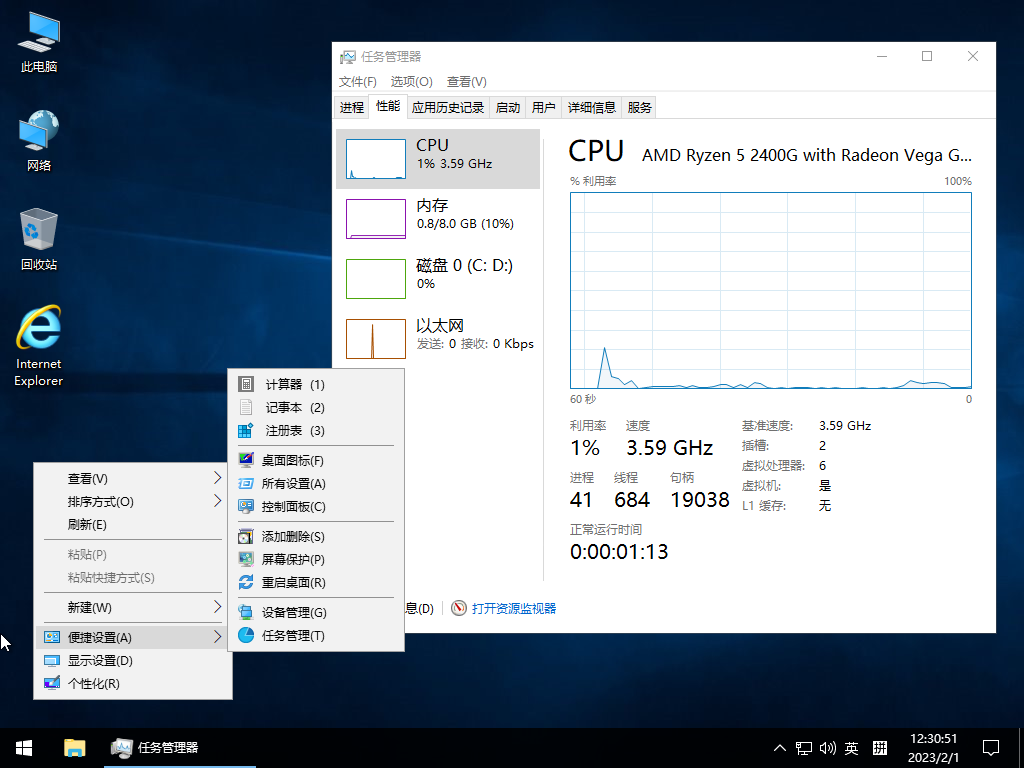This screenshot has width=1024, height=768.
Task: Click Open Resource Monitor link
Action: click(x=513, y=608)
